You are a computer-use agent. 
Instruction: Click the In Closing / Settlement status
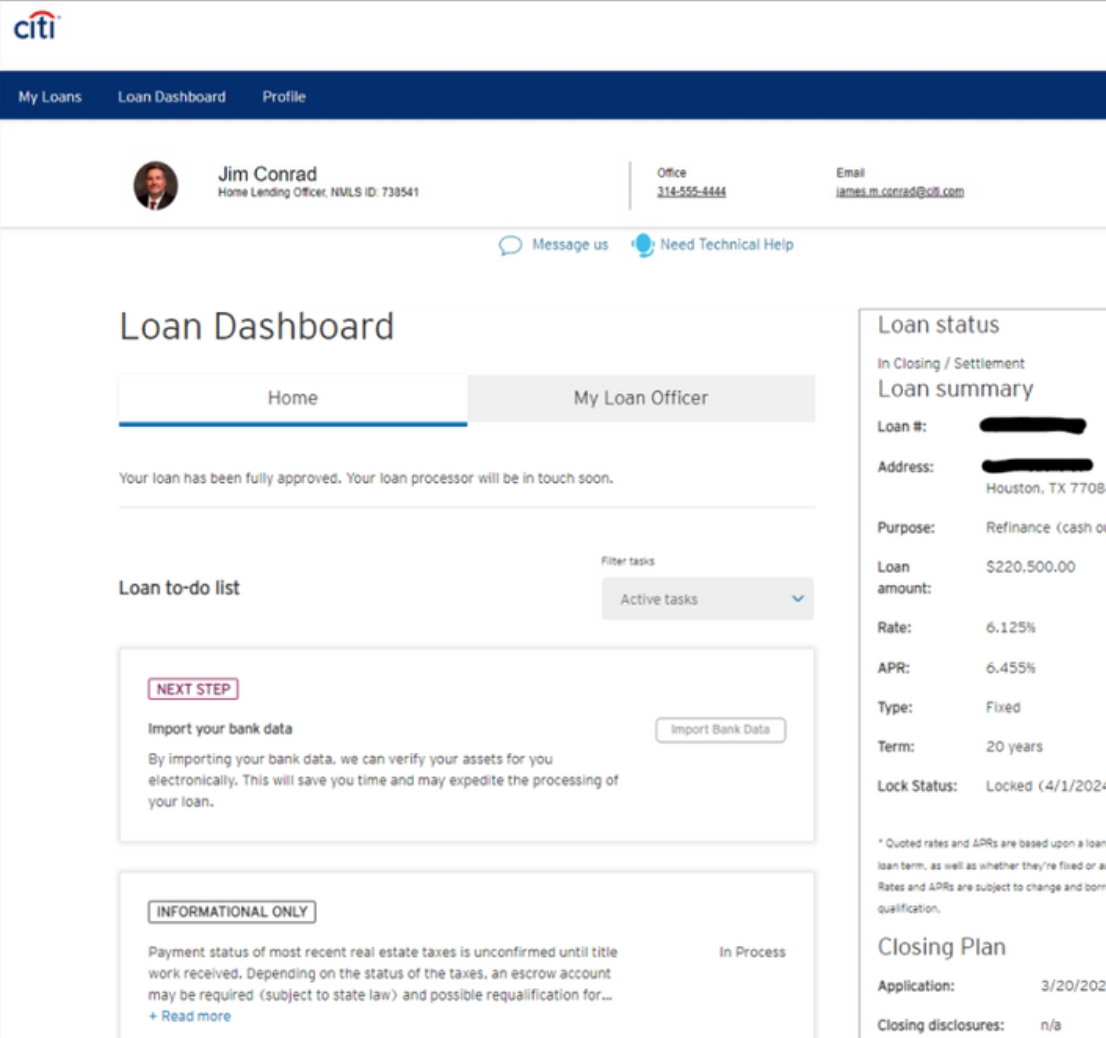(x=951, y=363)
